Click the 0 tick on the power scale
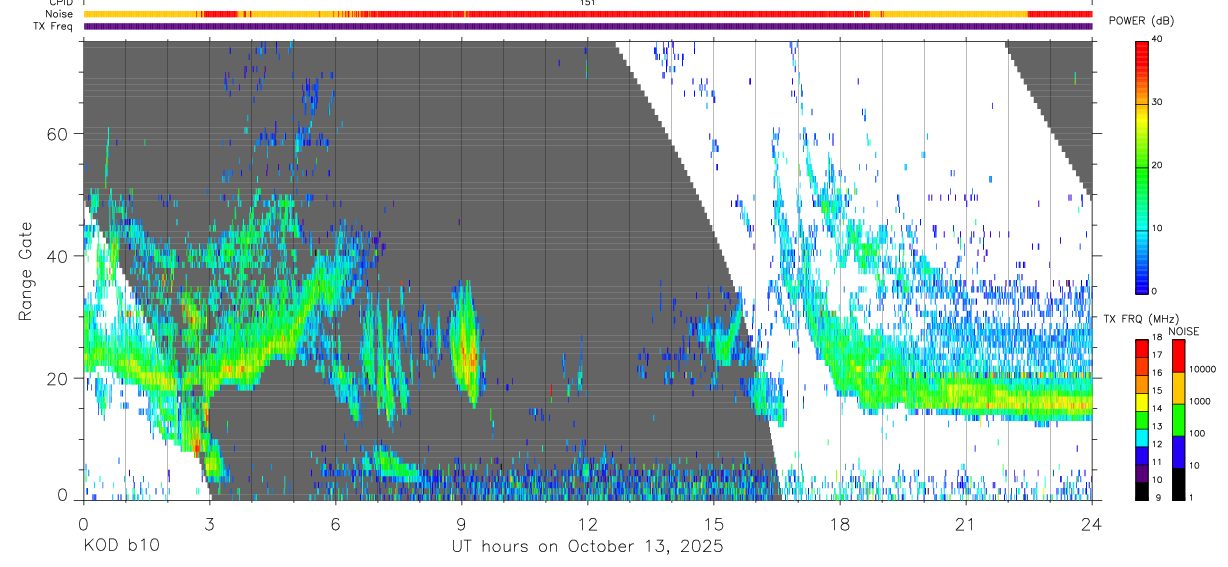Image resolution: width=1228 pixels, height=567 pixels. pos(1156,291)
